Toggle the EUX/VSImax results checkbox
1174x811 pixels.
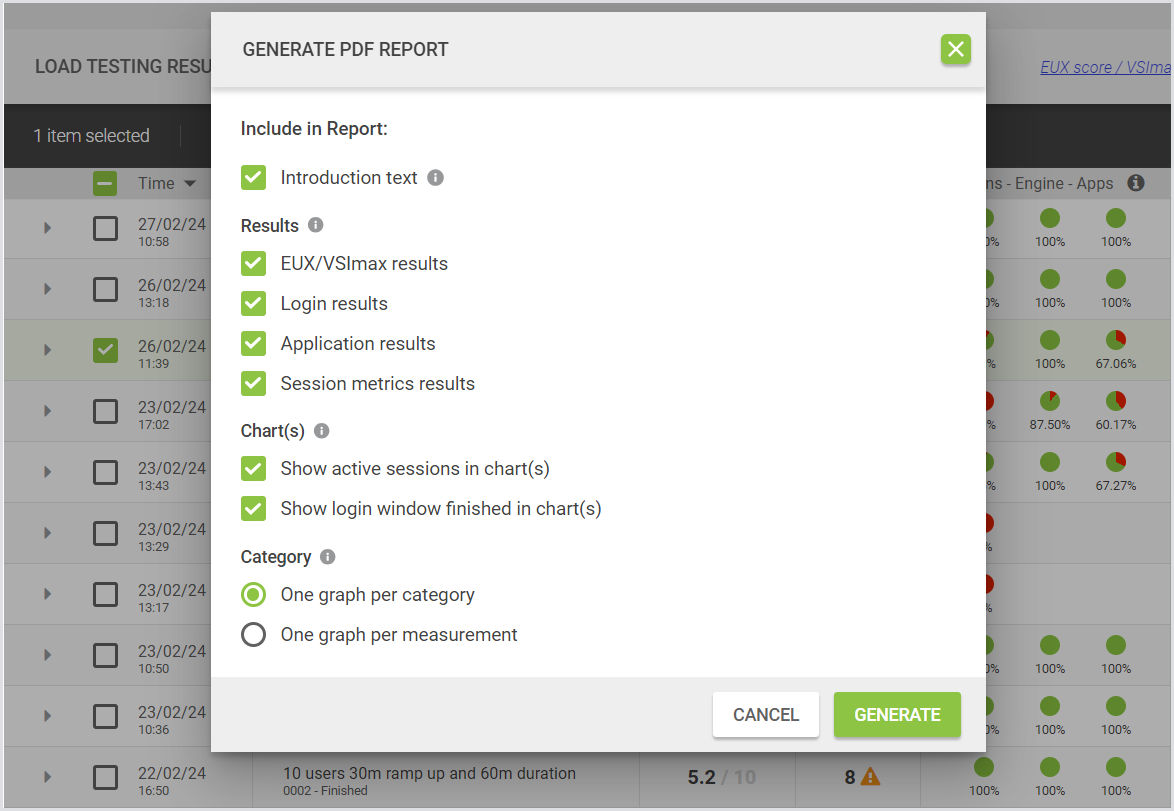(x=254, y=264)
